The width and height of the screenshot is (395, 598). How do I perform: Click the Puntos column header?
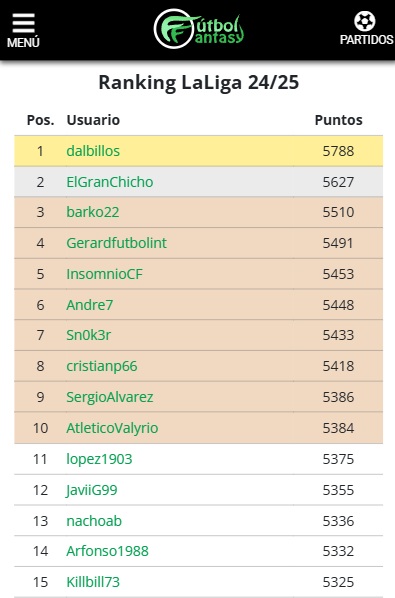point(339,120)
